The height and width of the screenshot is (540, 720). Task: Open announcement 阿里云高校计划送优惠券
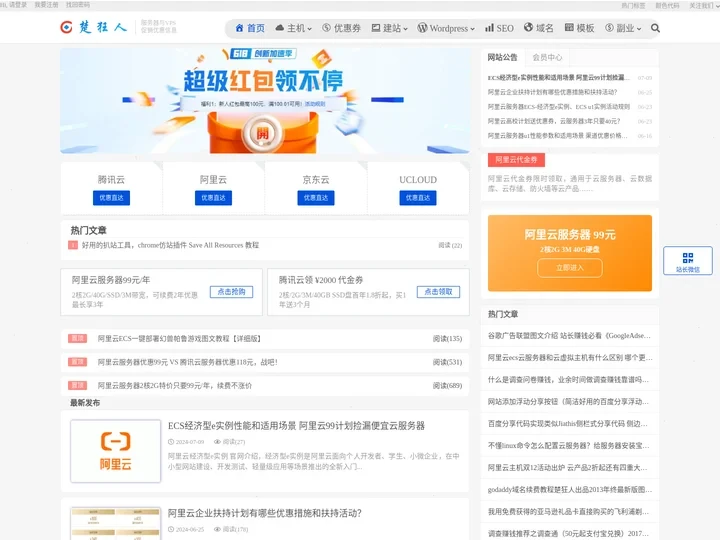[x=554, y=121]
